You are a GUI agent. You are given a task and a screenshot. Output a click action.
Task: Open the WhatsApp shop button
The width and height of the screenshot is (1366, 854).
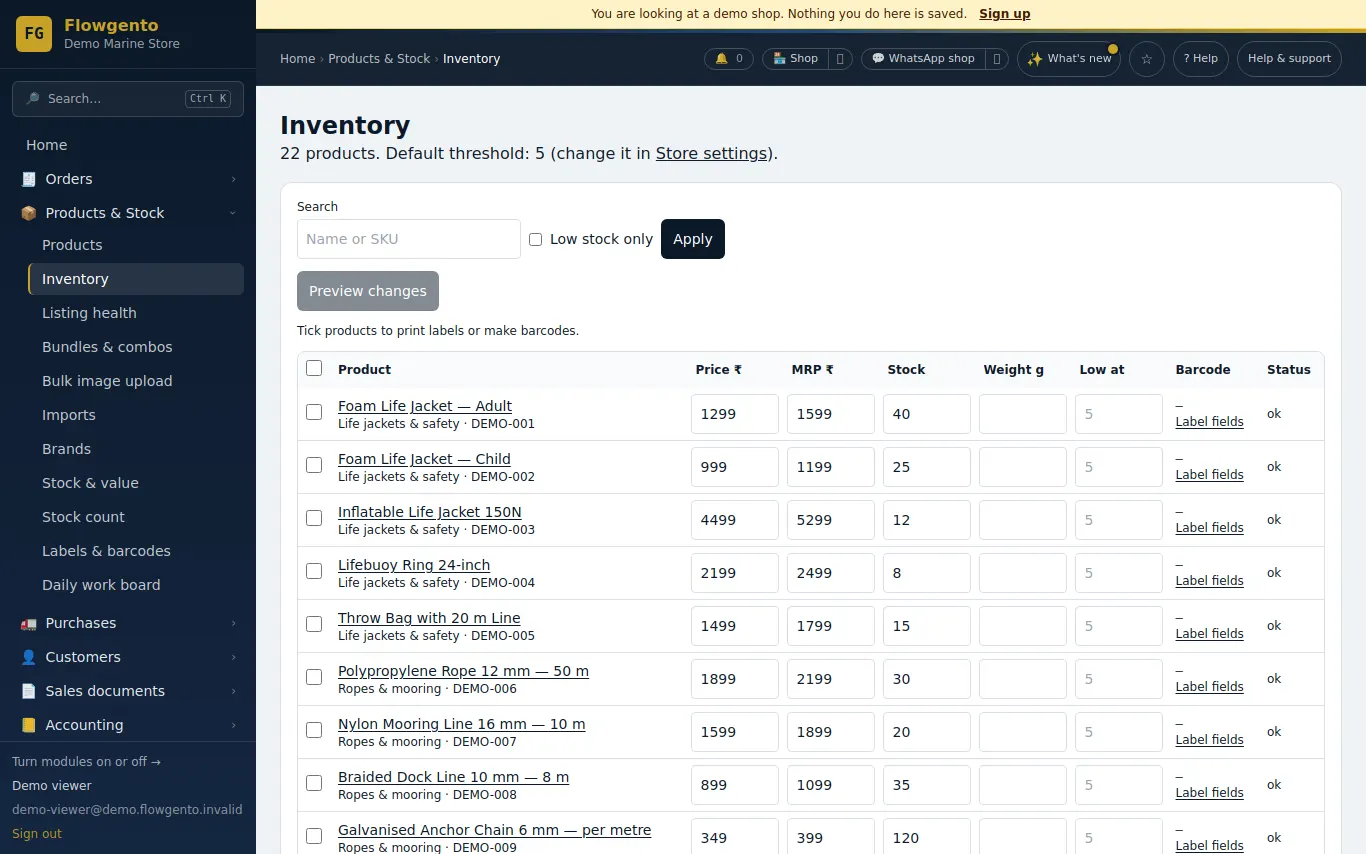[x=923, y=59]
